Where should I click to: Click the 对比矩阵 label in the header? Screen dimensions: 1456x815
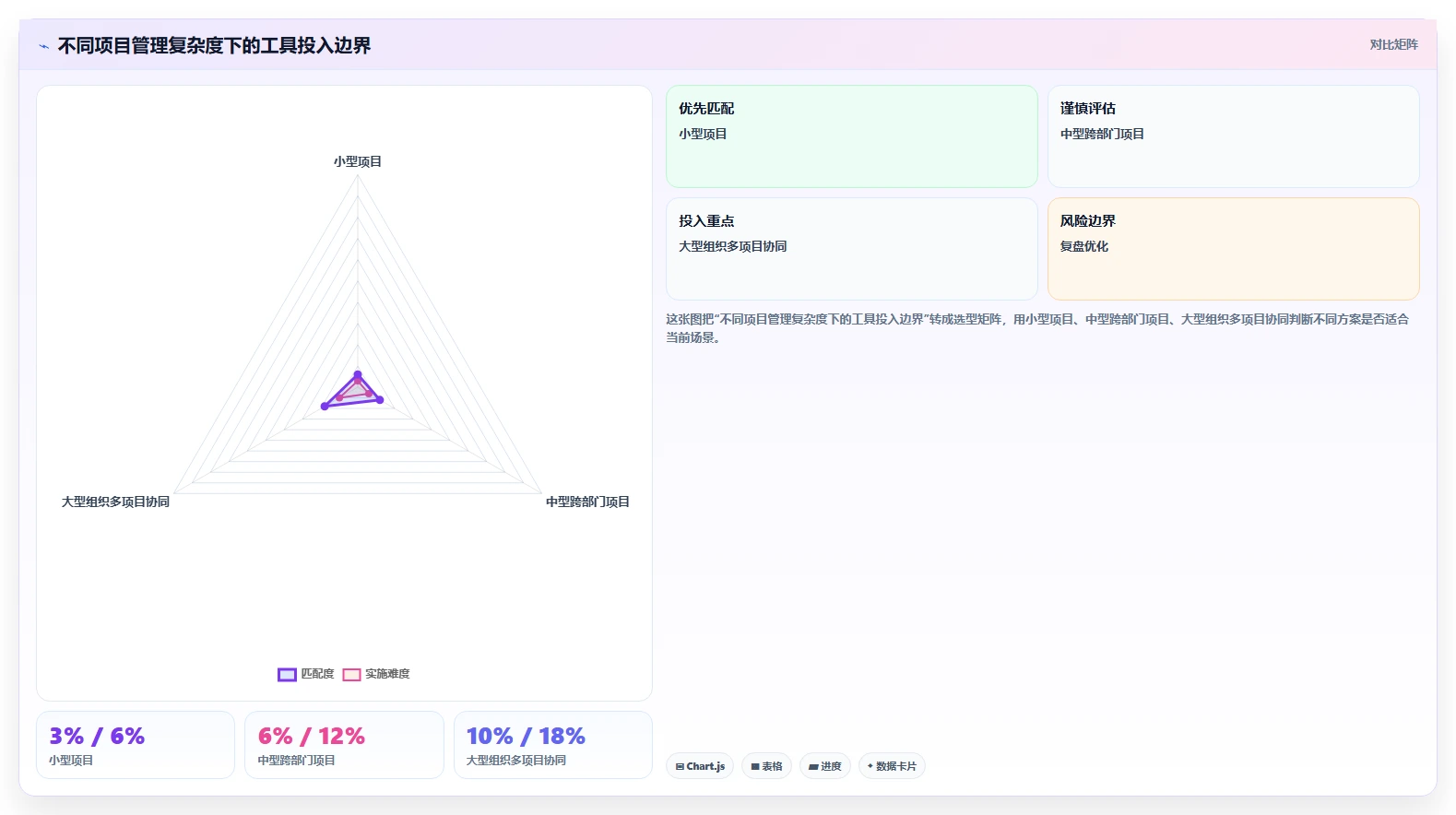pos(1393,44)
